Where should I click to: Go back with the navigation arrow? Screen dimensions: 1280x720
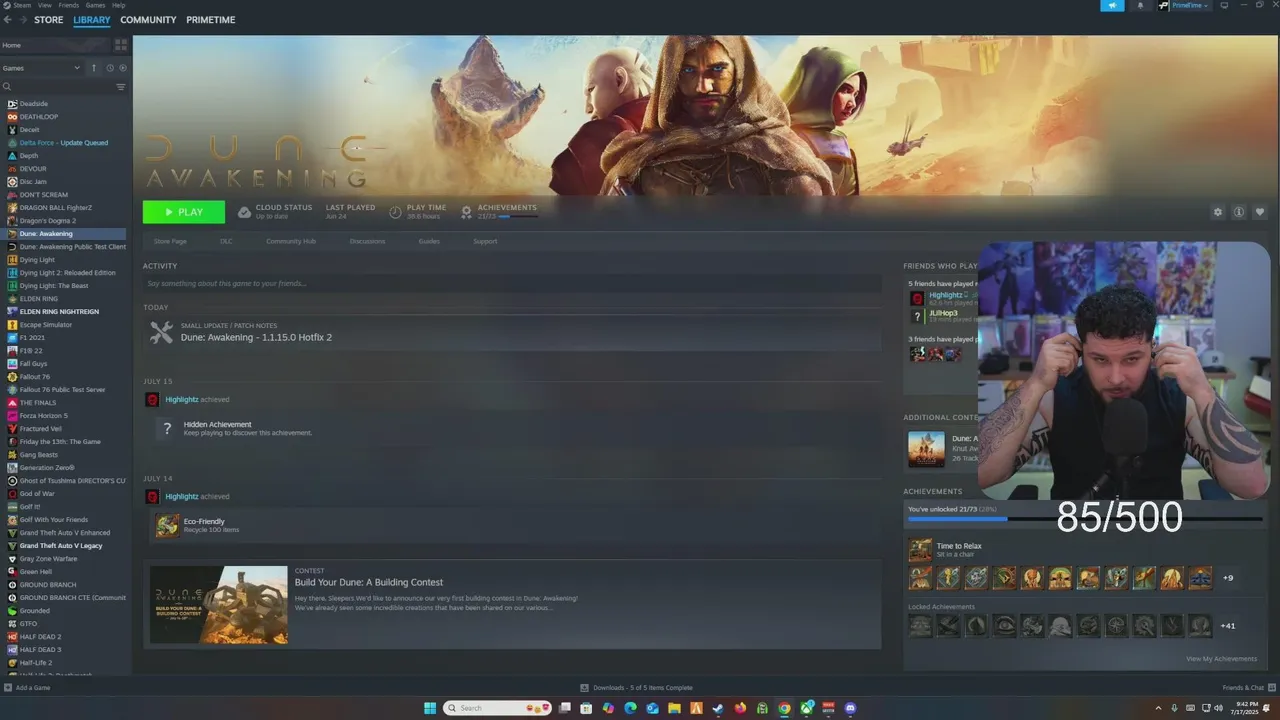click(x=8, y=20)
